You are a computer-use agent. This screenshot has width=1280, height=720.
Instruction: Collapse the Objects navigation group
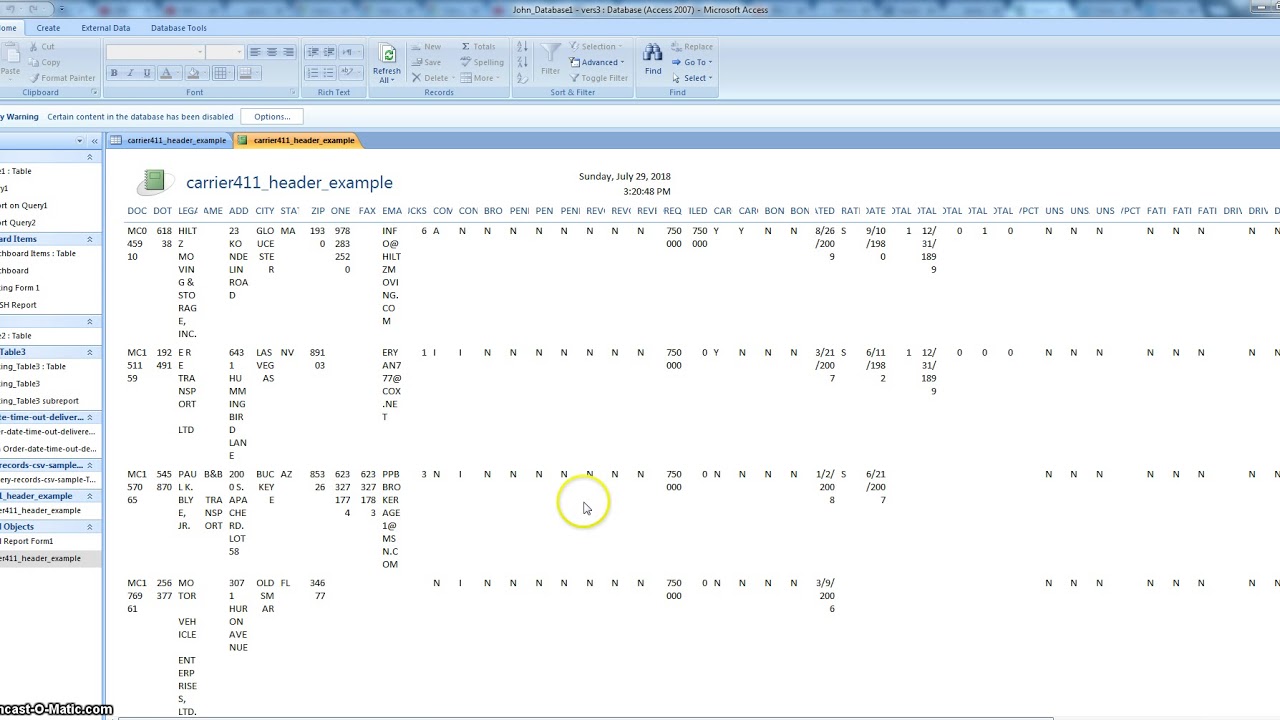pos(90,527)
